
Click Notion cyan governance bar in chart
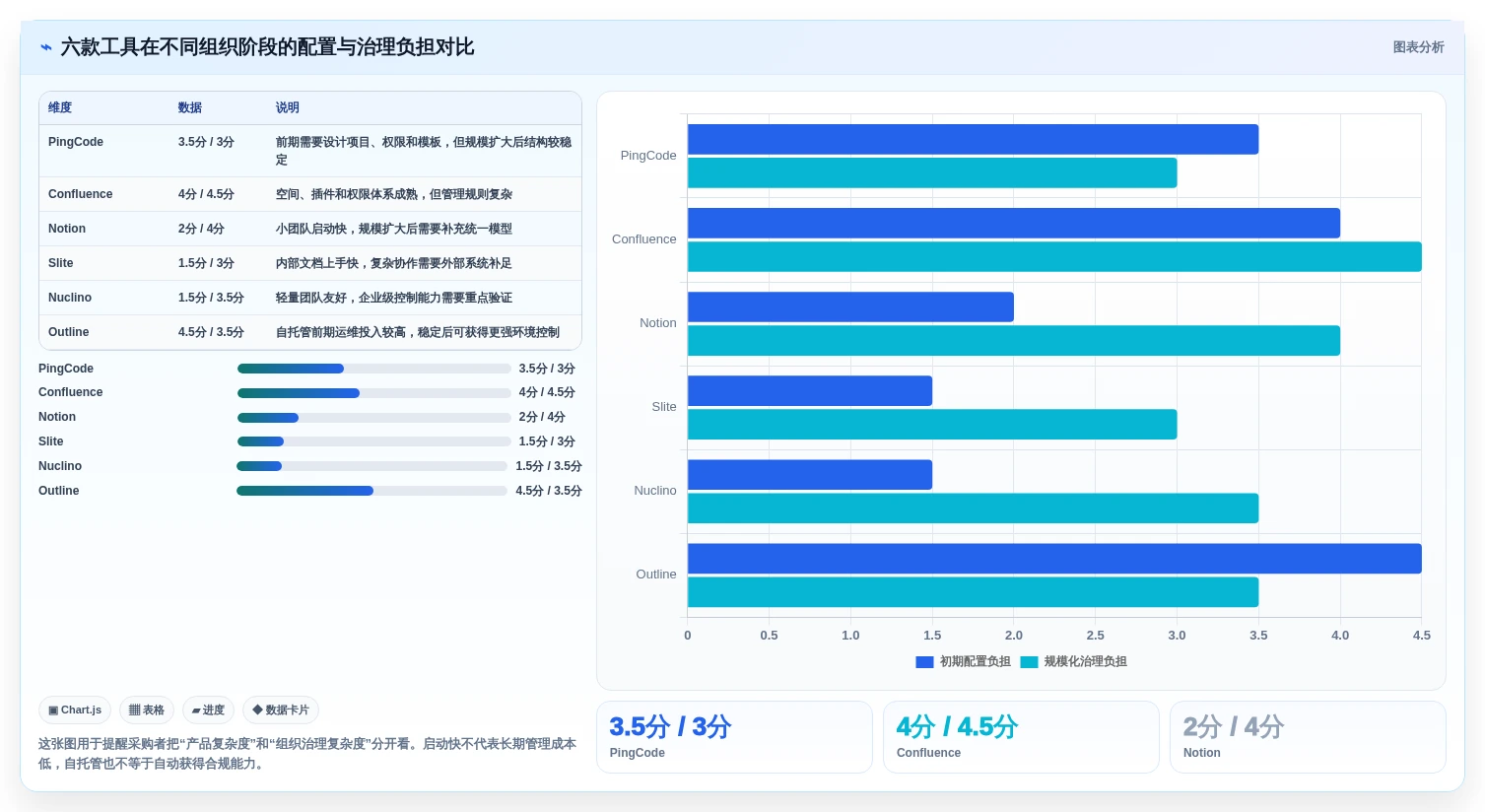(x=1014, y=340)
